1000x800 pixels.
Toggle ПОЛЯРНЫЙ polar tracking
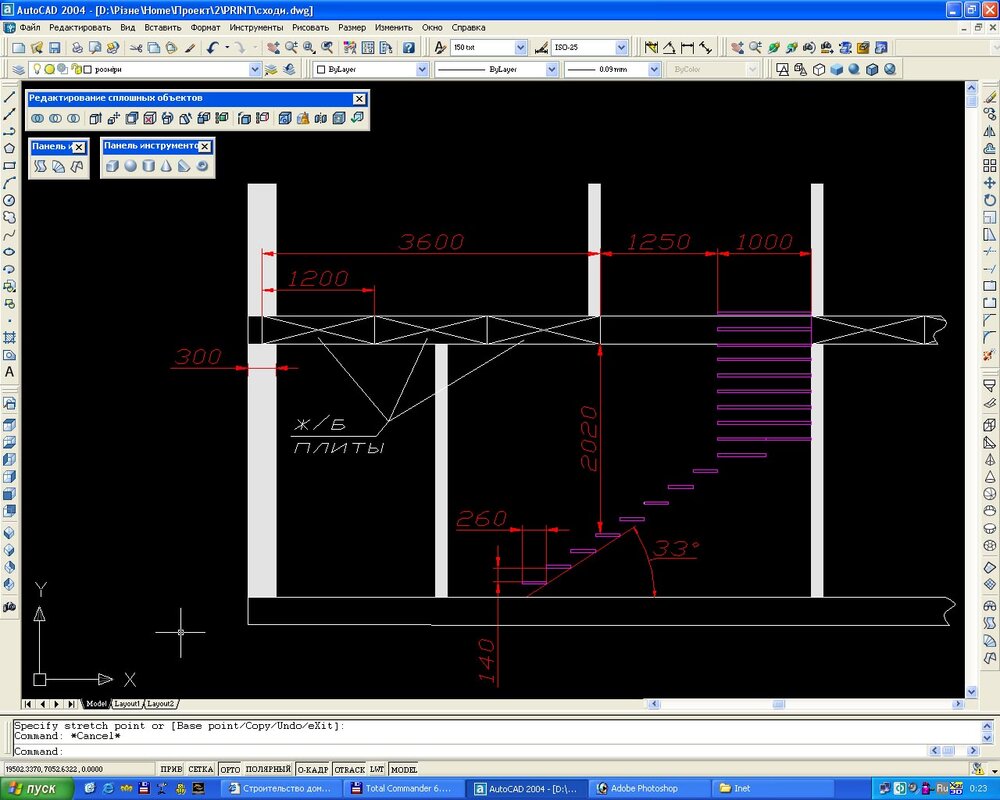coord(268,770)
